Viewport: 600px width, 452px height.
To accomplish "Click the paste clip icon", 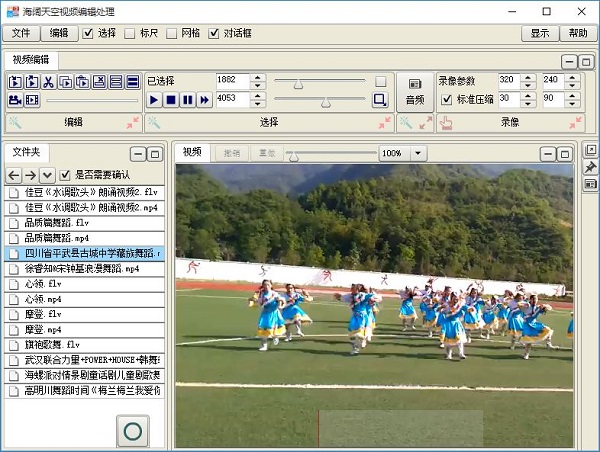I will (x=82, y=82).
